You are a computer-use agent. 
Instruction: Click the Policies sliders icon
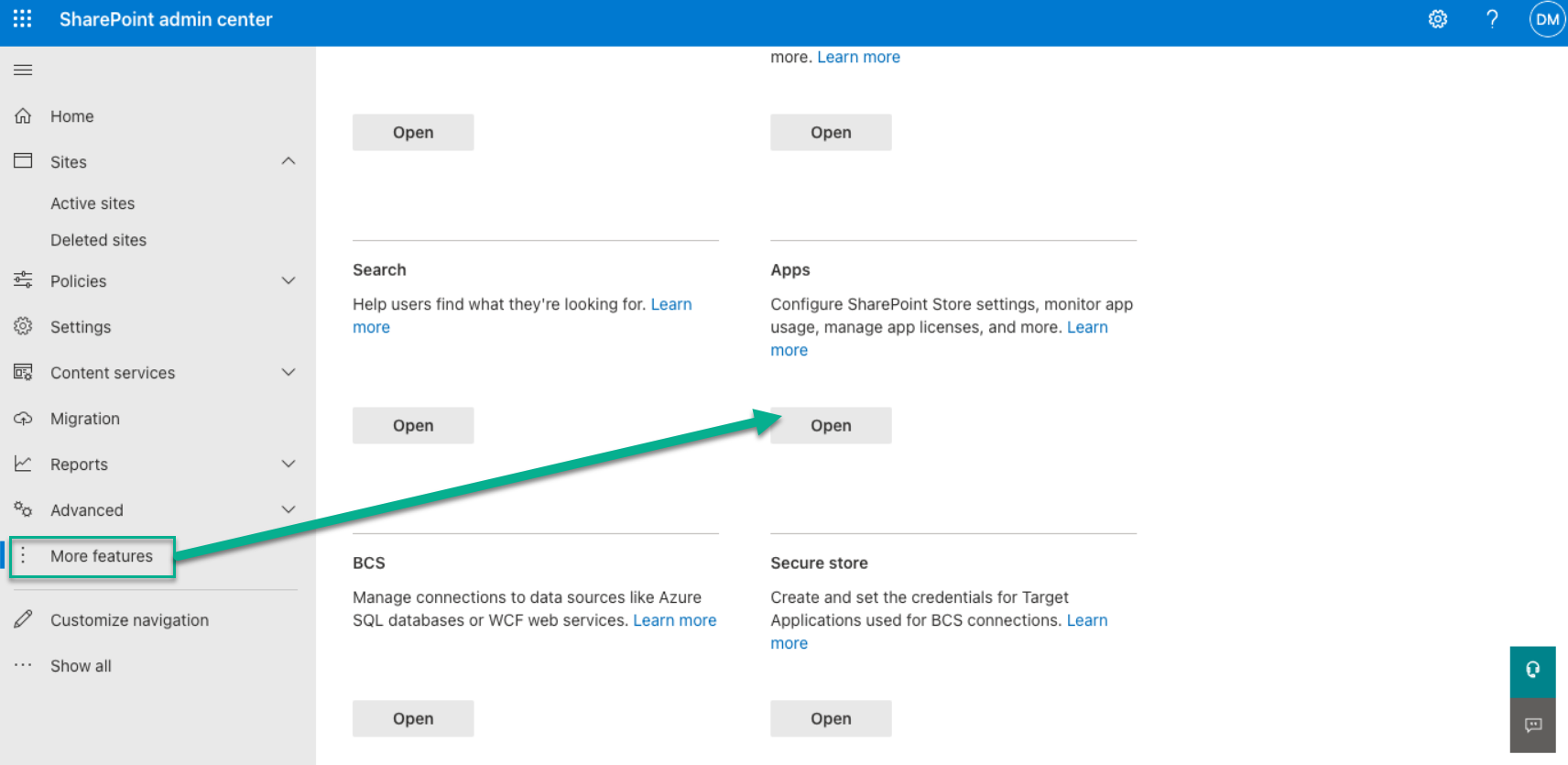[x=23, y=280]
